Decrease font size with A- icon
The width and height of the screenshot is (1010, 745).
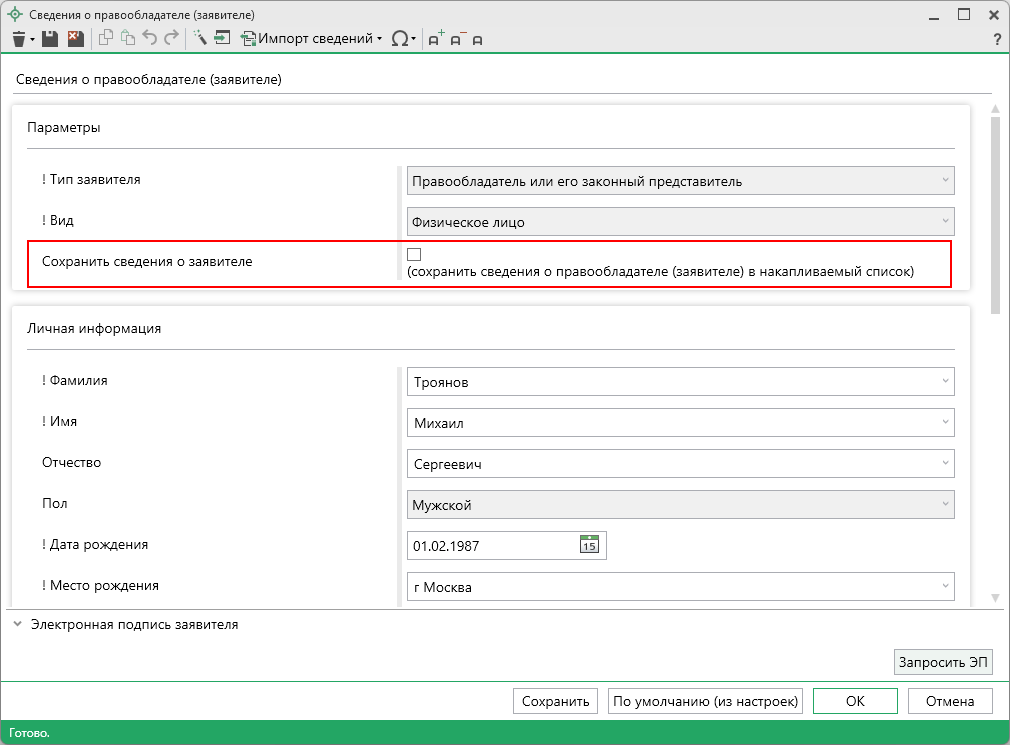click(x=458, y=39)
